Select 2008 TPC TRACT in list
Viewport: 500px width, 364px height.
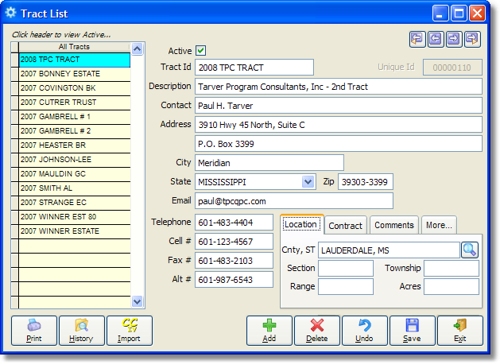point(74,59)
